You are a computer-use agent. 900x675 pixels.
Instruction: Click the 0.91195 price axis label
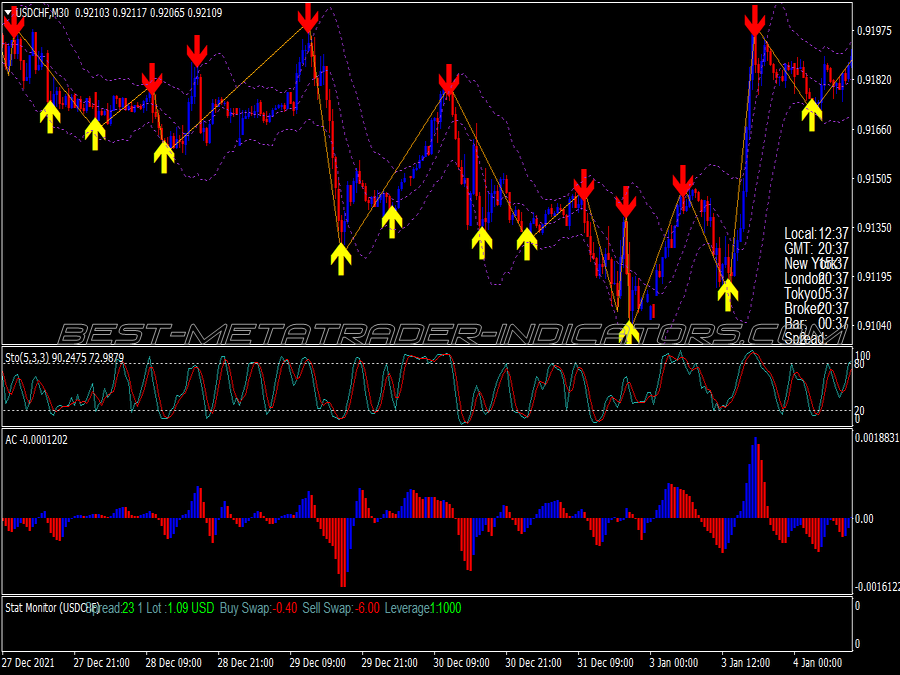874,277
